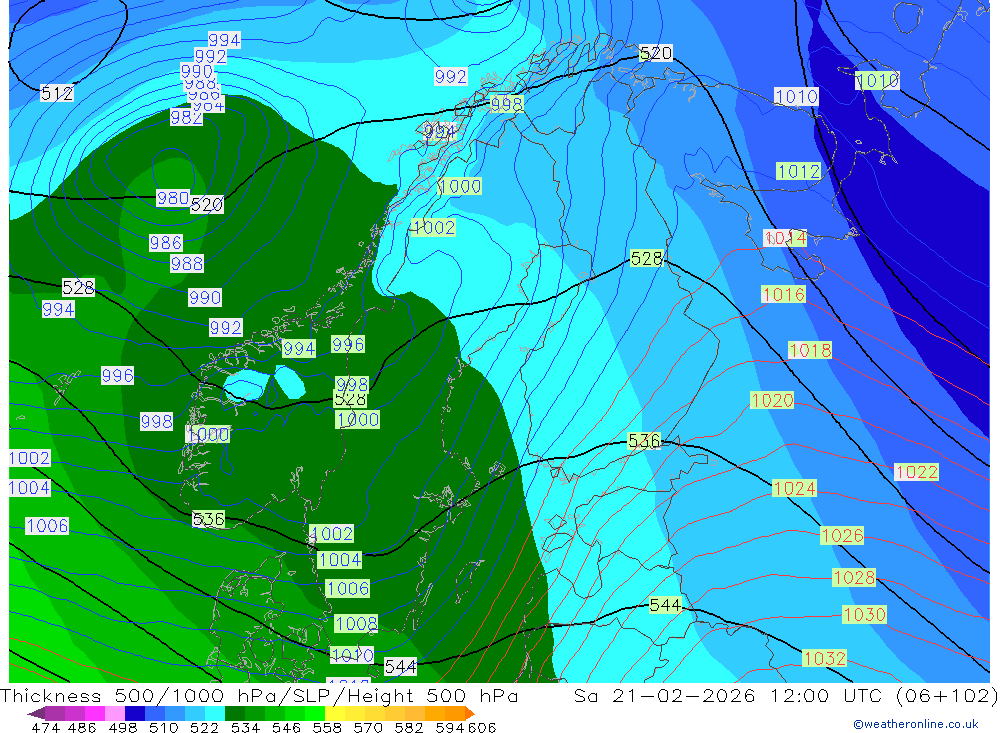The height and width of the screenshot is (733, 1000).
Task: Click the red 1032 isobar label
Action: (x=825, y=658)
